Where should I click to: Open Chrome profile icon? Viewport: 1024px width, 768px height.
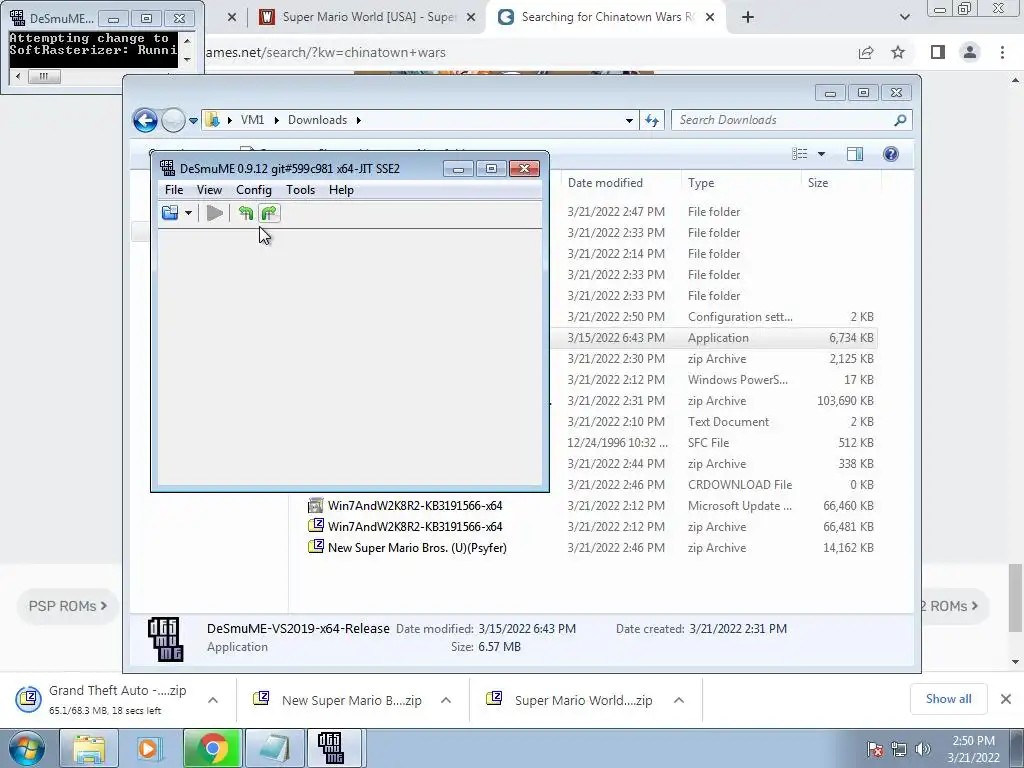pos(970,52)
